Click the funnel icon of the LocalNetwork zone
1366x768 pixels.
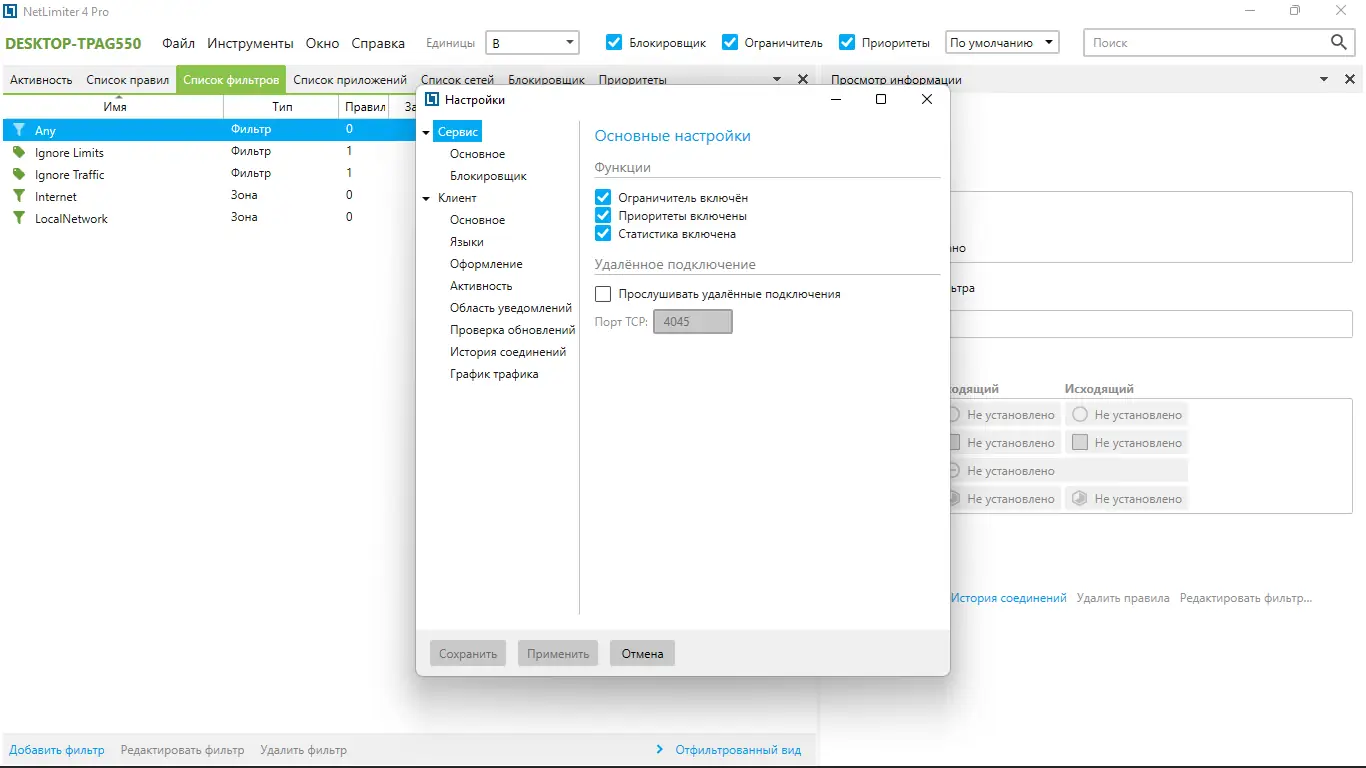[x=18, y=218]
